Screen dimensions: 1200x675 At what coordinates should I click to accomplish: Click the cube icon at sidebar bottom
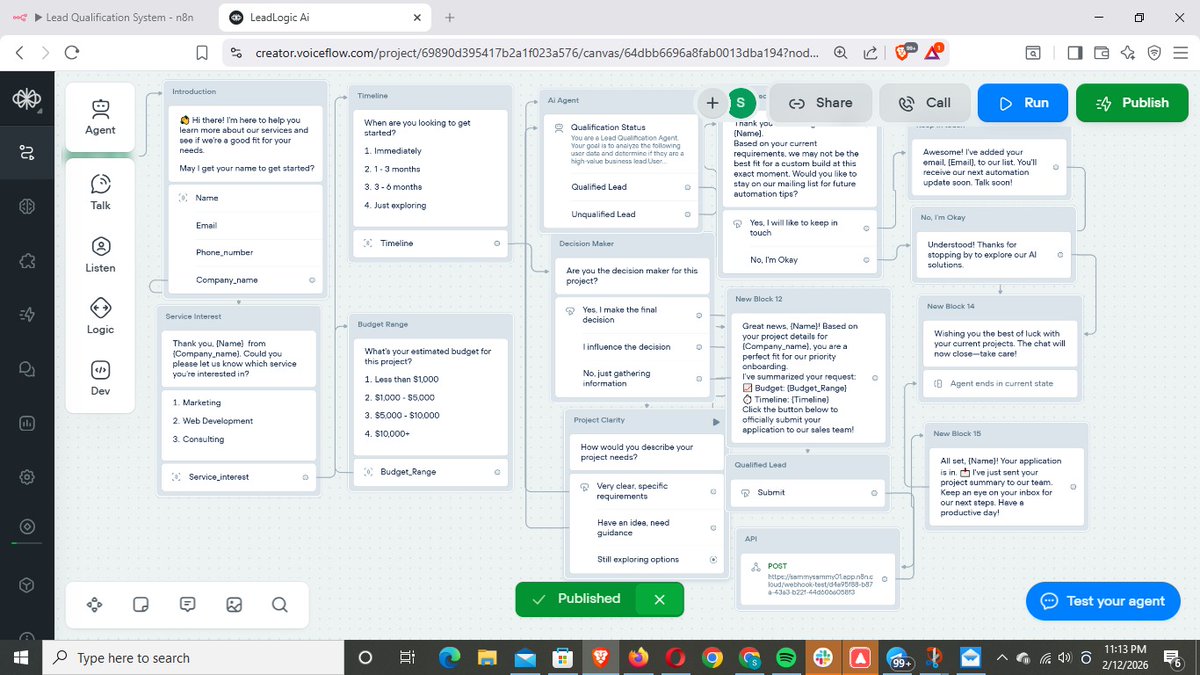(x=26, y=584)
